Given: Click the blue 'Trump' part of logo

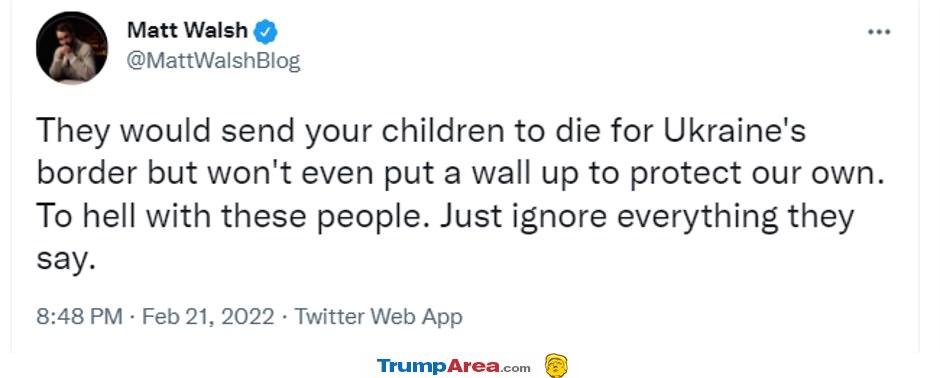Looking at the screenshot, I should point(412,366).
